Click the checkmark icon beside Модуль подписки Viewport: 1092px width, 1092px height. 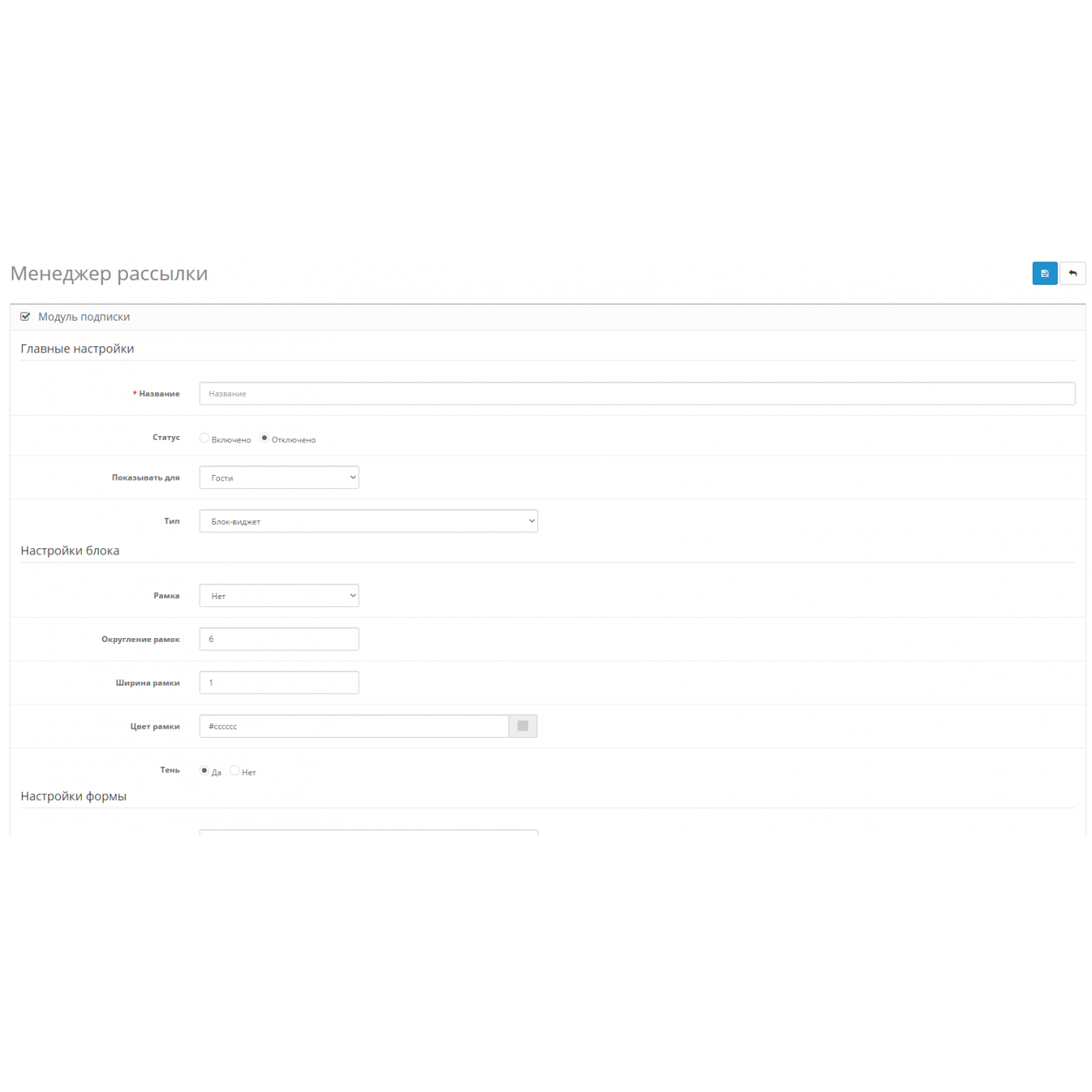[25, 317]
